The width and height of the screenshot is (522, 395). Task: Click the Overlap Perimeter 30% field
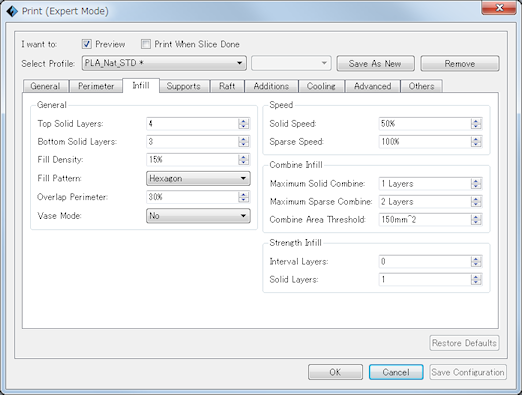click(x=192, y=197)
